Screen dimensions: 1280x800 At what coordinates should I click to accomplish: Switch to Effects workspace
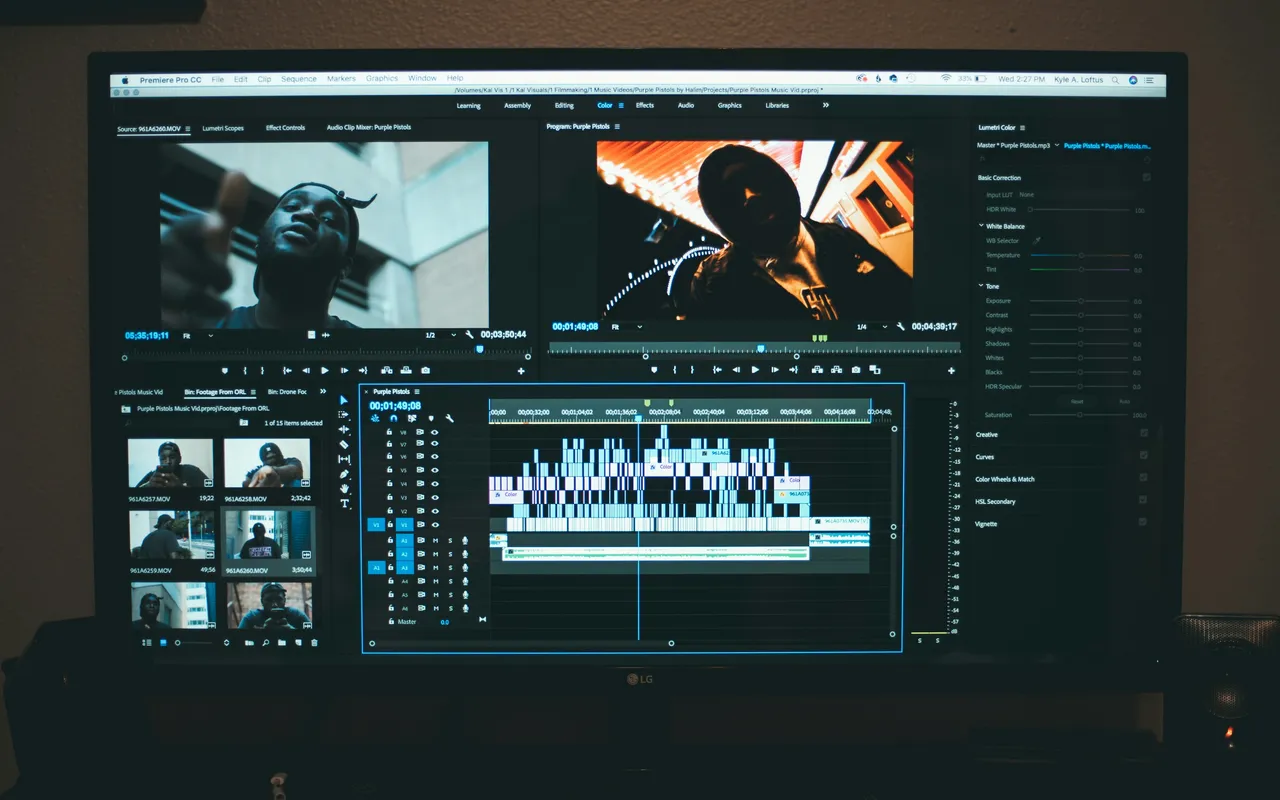645,105
